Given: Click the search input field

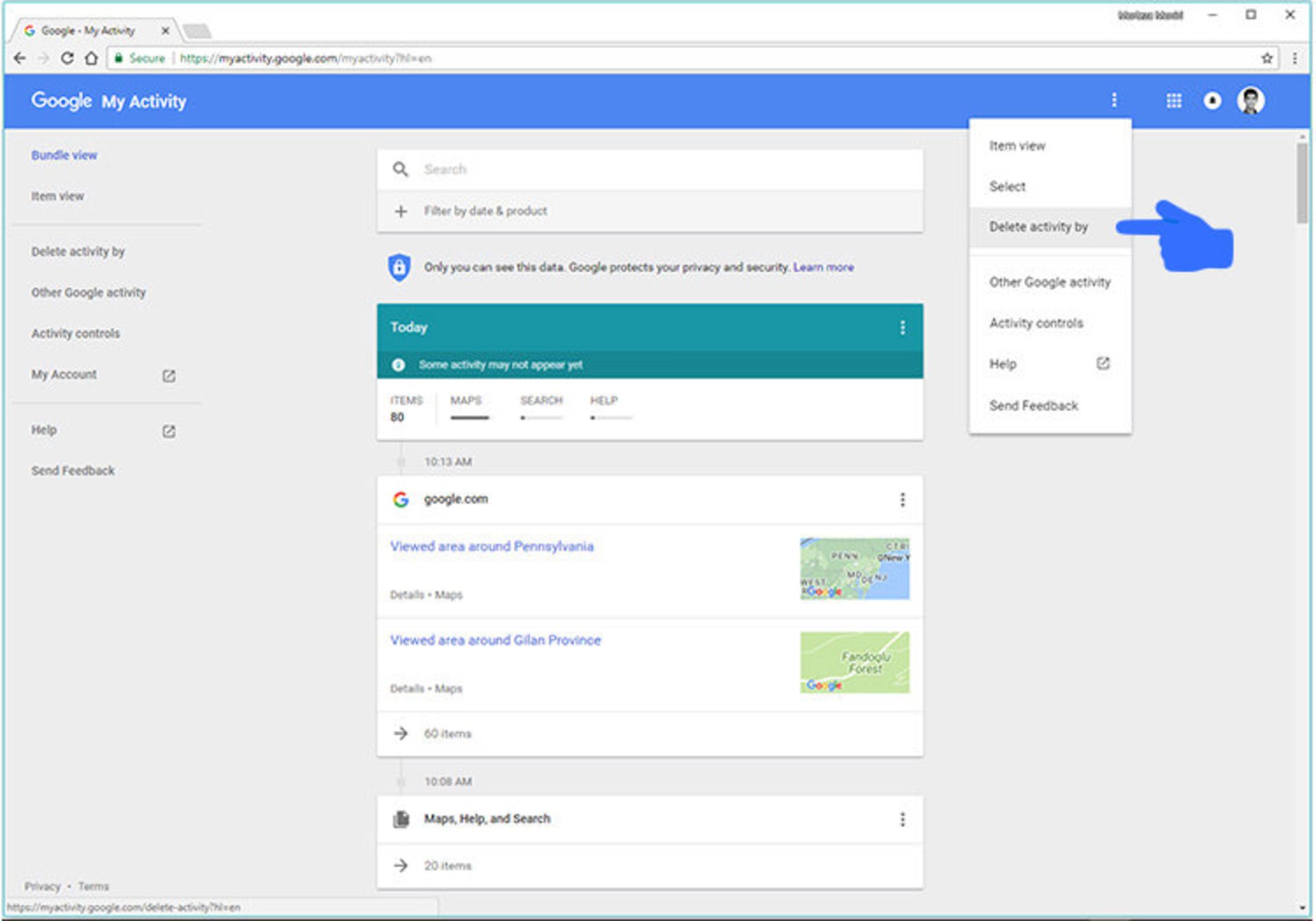Looking at the screenshot, I should tap(654, 169).
